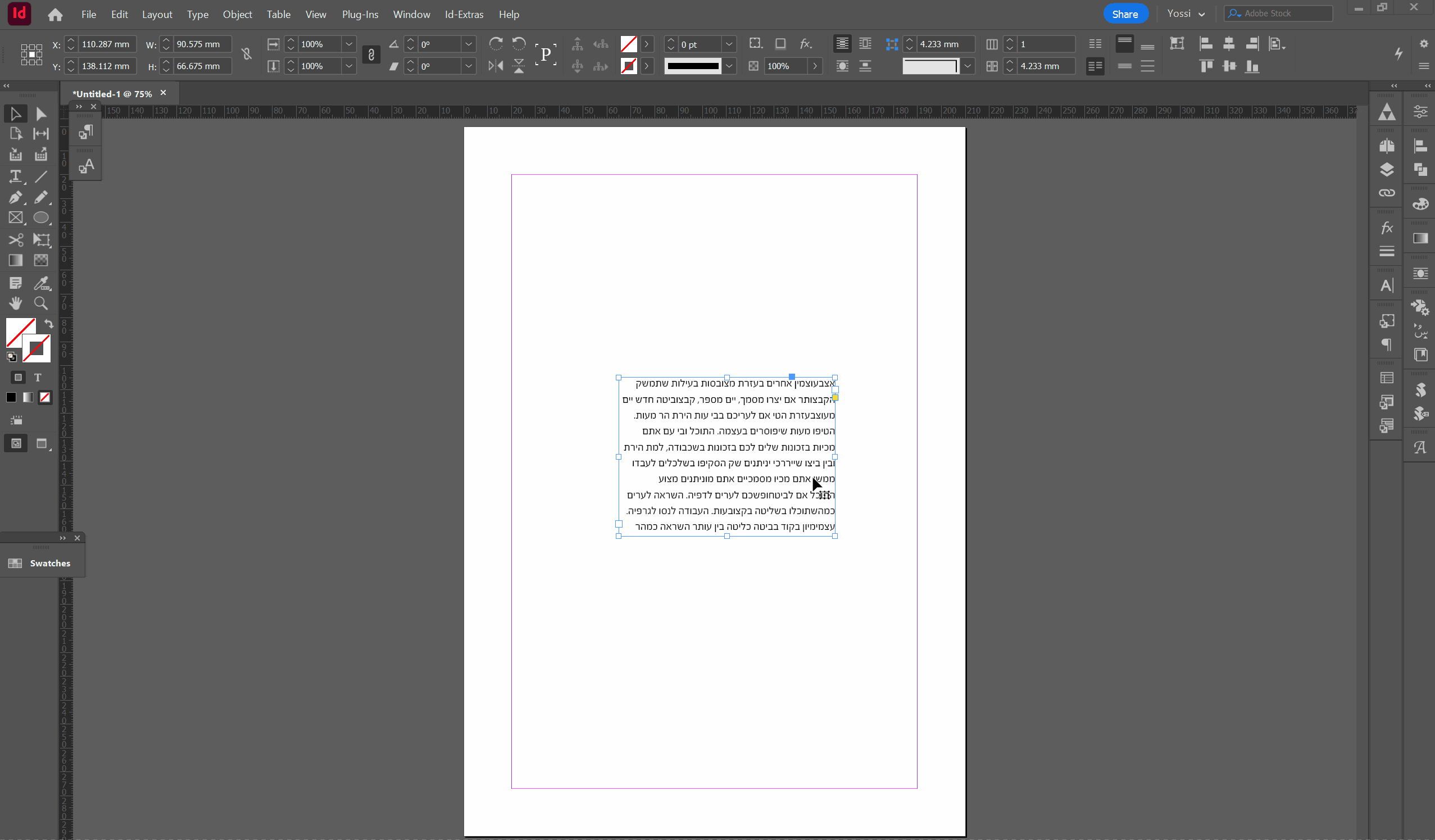This screenshot has width=1435, height=840.
Task: Toggle constrain proportions for scaling link
Action: [371, 55]
